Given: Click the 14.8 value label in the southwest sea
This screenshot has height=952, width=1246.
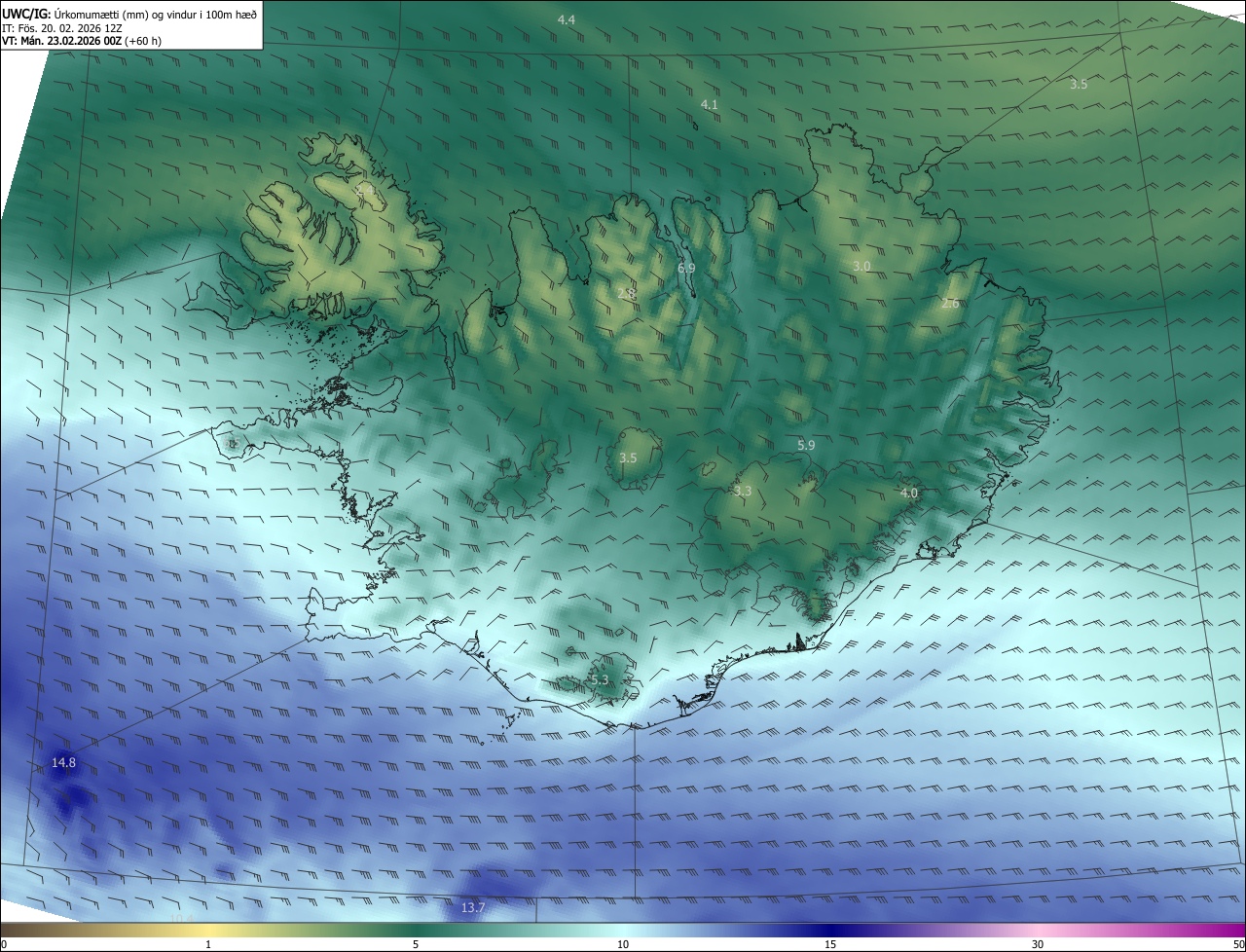Looking at the screenshot, I should [x=63, y=763].
